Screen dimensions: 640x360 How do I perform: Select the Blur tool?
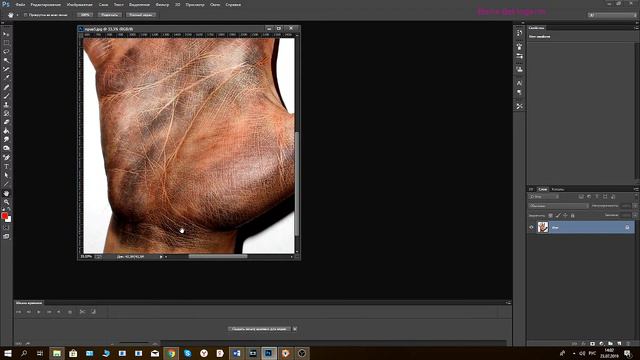tap(6, 140)
